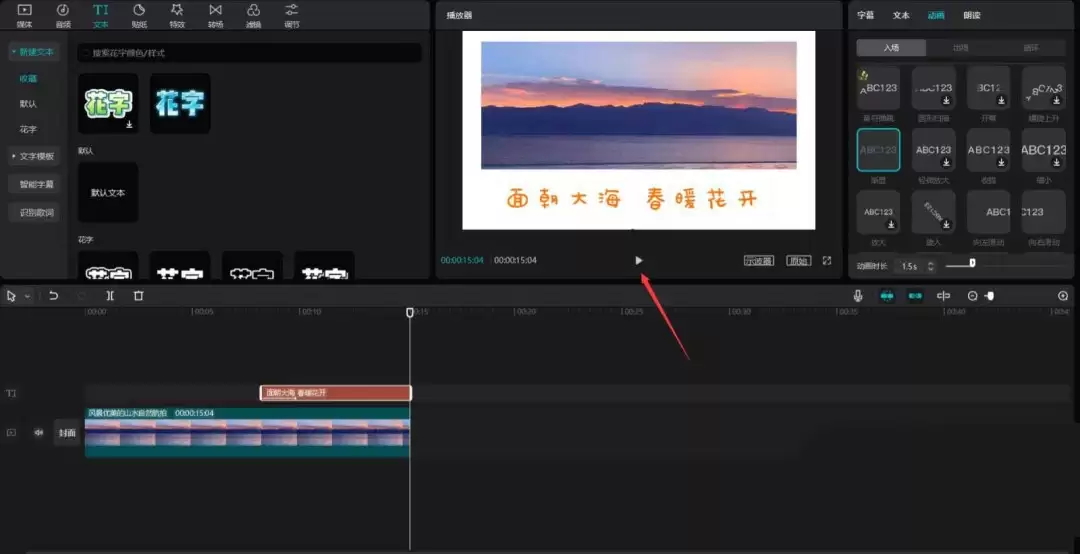Switch to the 字幕 subtitle tab
Screen dimensions: 1080x554
point(866,15)
